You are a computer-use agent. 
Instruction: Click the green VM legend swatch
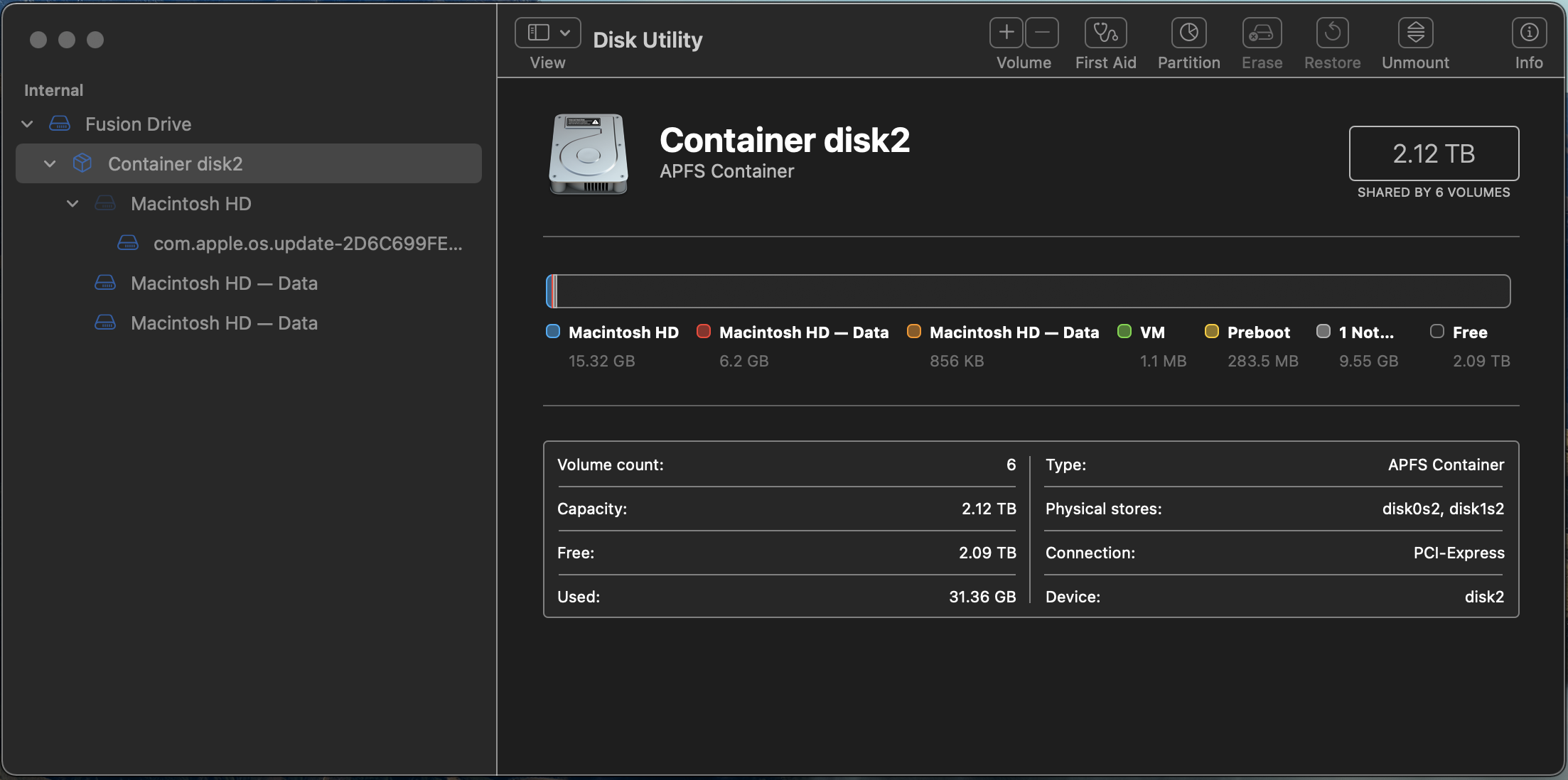(1124, 332)
